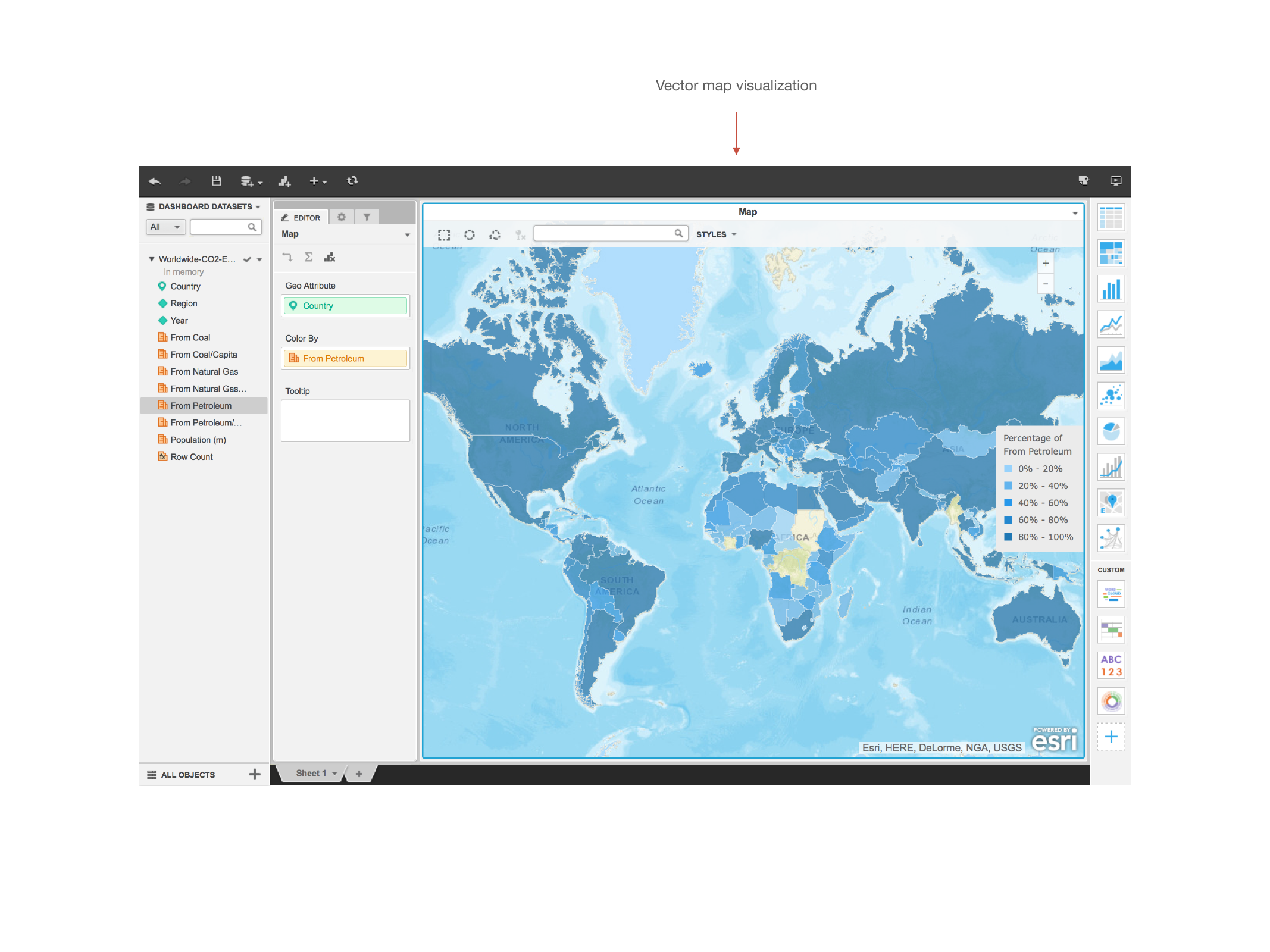Switch to the filter tab
Screen dimensions: 1270x952
point(367,217)
